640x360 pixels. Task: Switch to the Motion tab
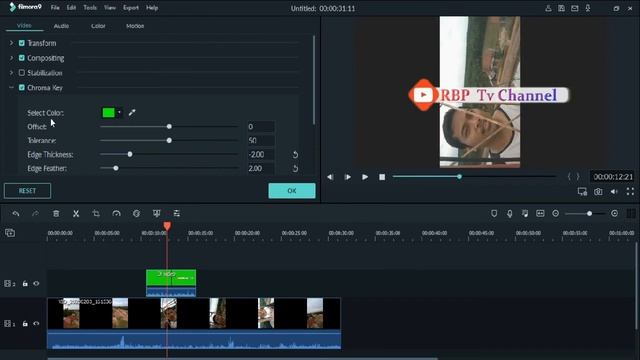point(135,26)
